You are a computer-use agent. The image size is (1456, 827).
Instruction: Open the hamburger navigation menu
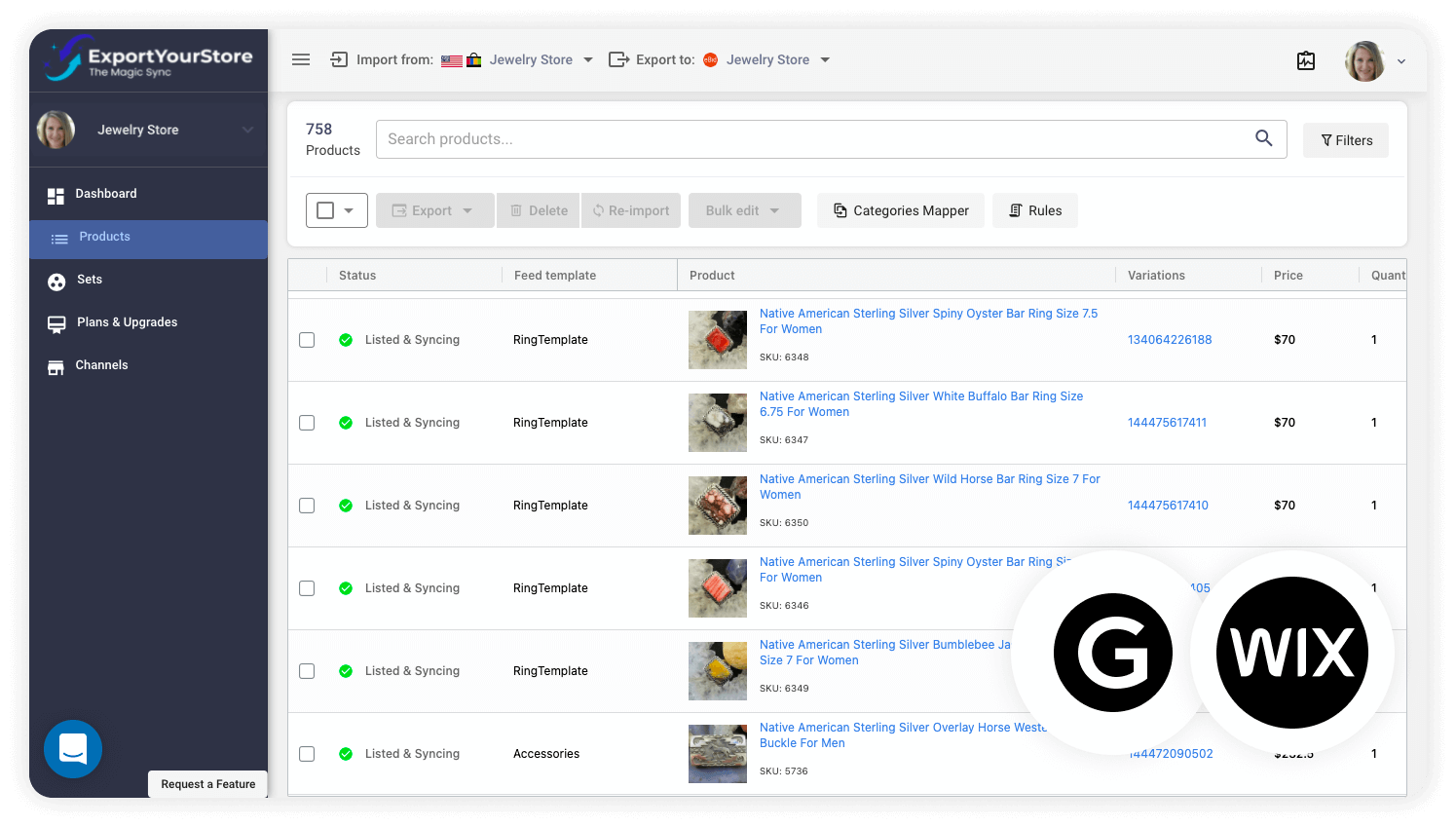click(x=301, y=59)
